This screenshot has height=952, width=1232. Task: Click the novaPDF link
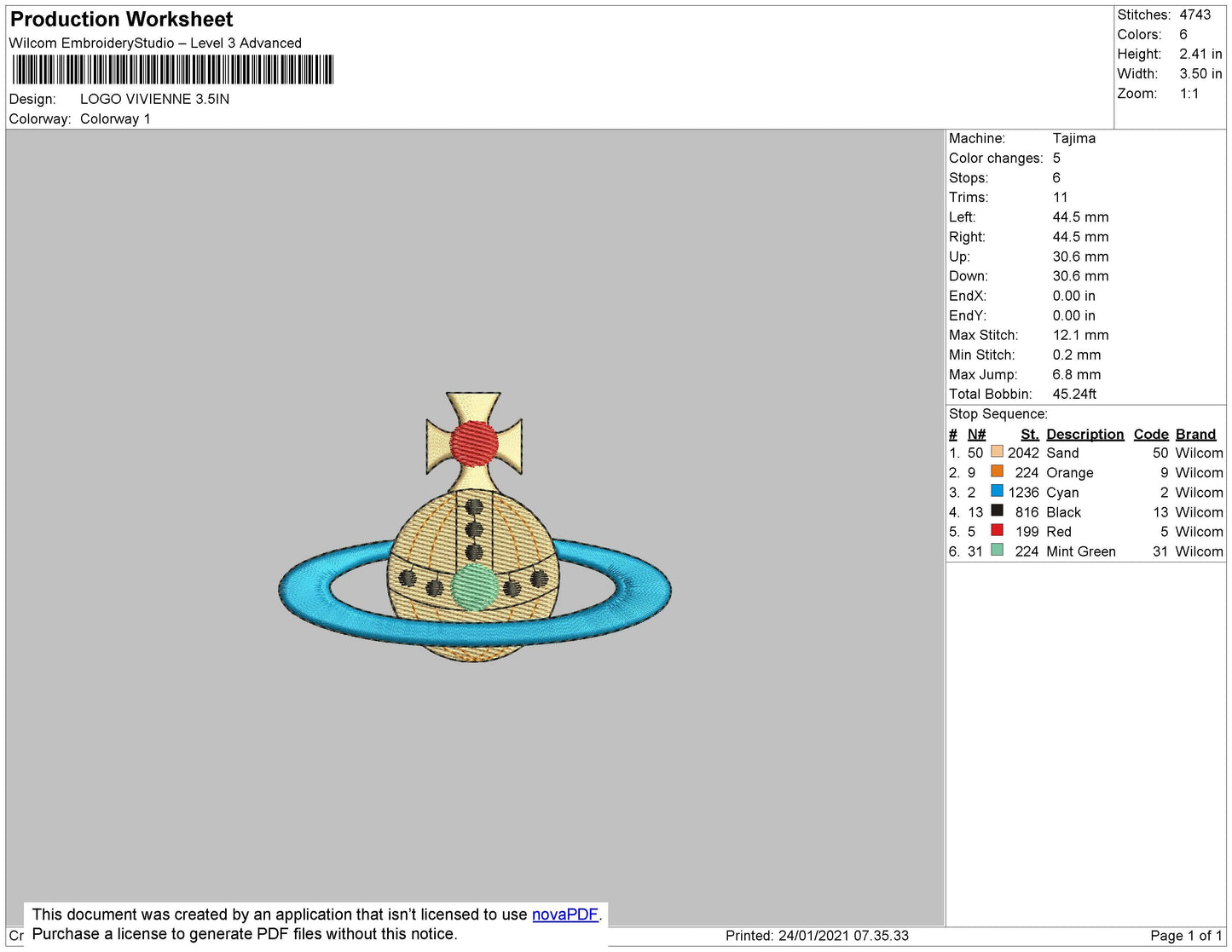pyautogui.click(x=565, y=914)
